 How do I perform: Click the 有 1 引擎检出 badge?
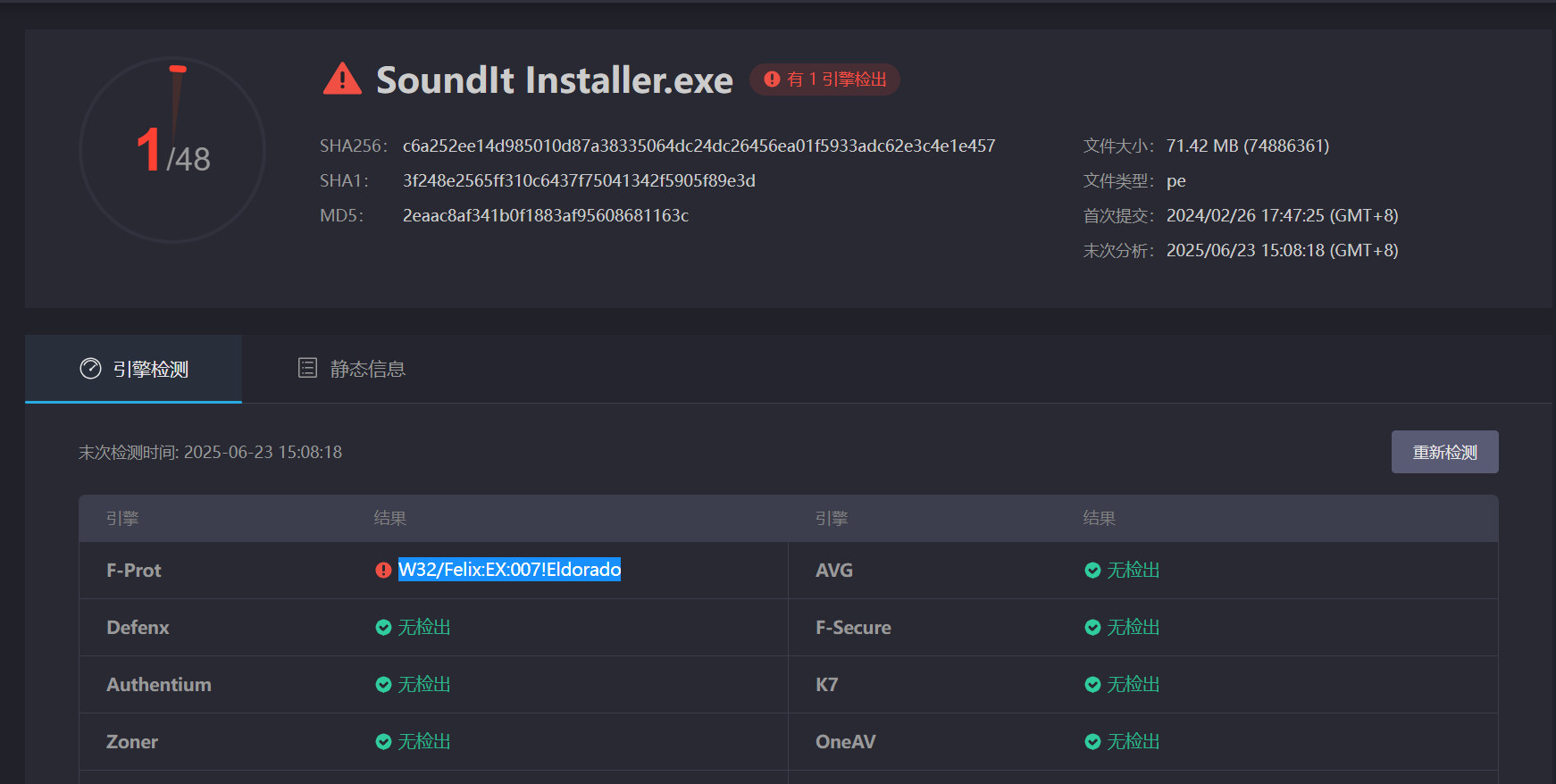point(824,79)
